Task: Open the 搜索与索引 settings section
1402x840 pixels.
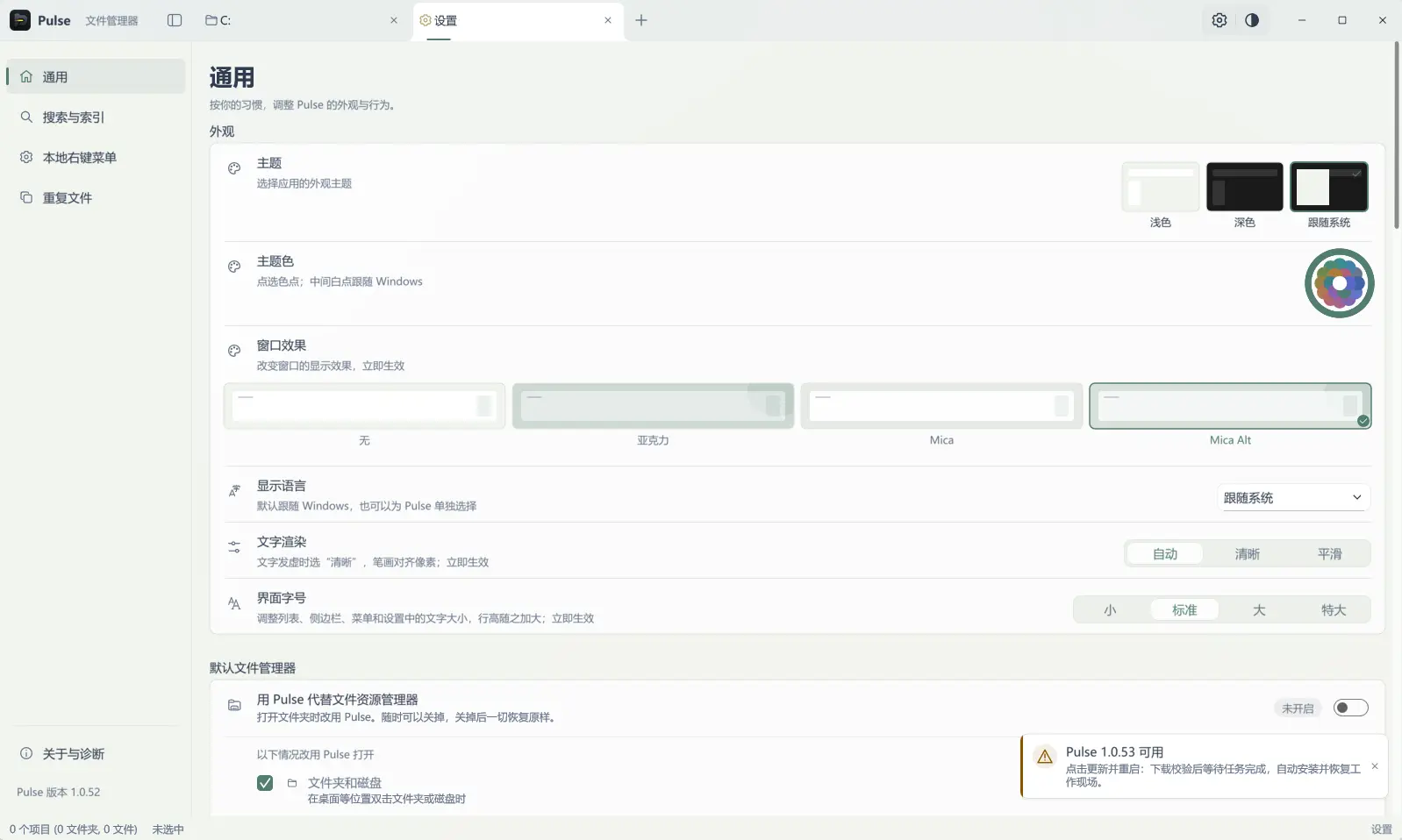Action: click(x=97, y=117)
